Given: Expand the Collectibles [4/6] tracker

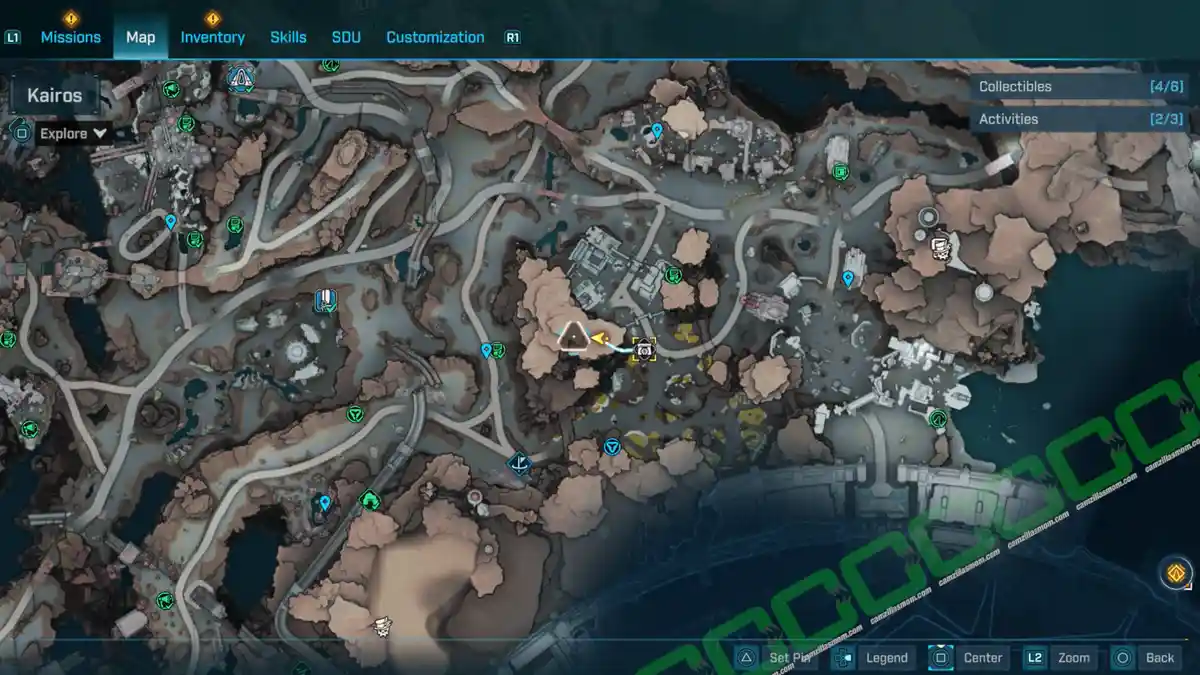Looking at the screenshot, I should [x=1080, y=87].
